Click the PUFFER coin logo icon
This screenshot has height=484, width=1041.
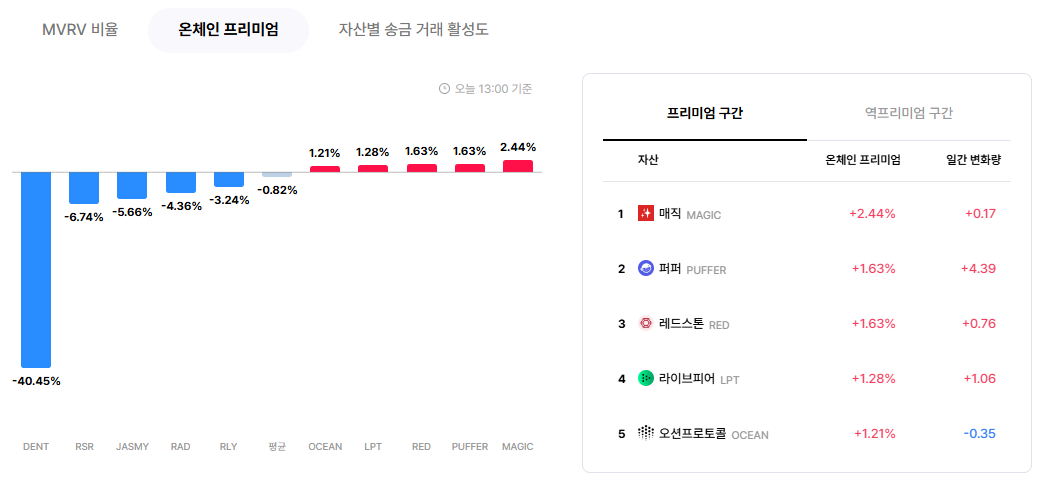coord(645,268)
